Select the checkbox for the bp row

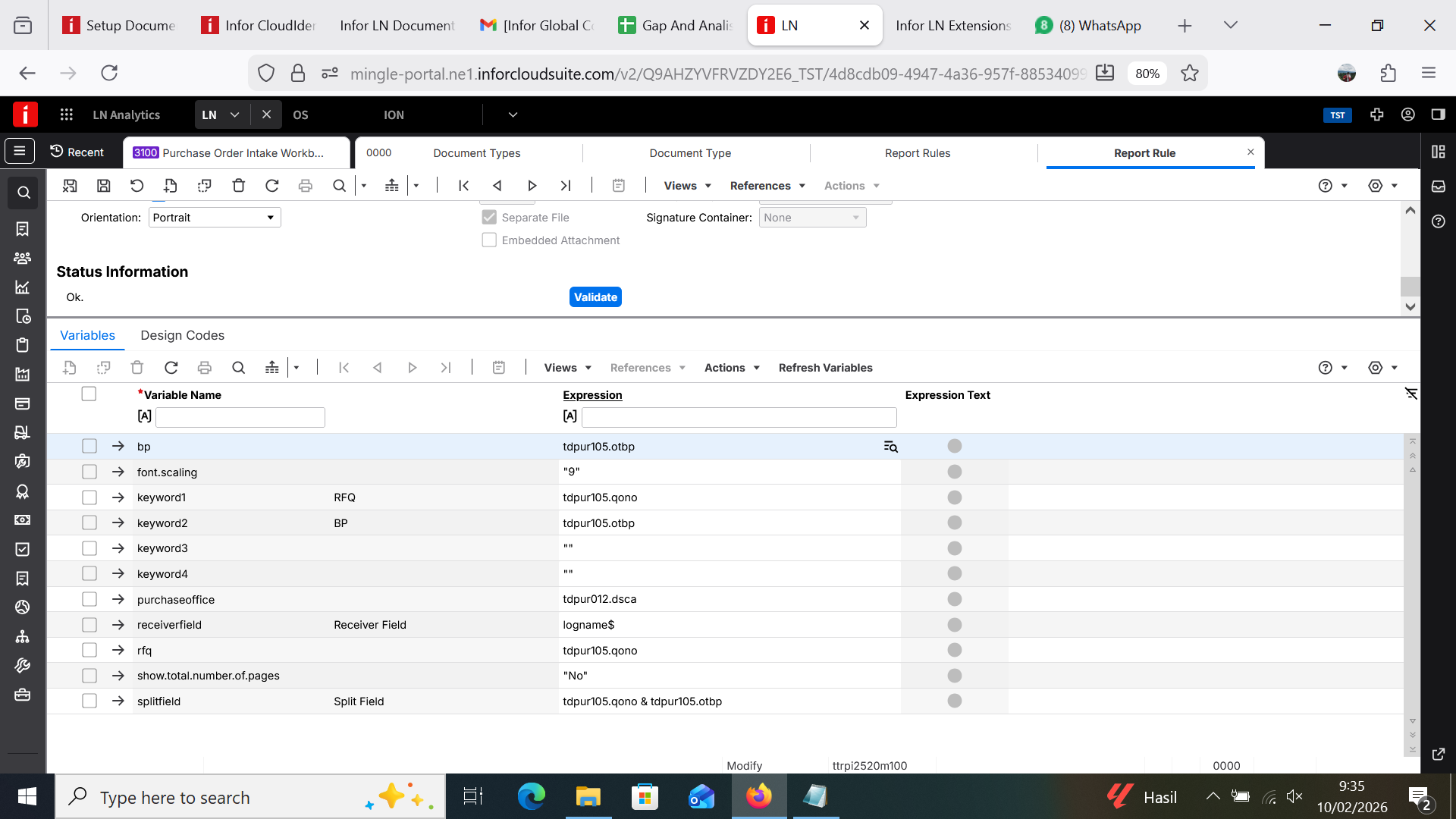89,446
